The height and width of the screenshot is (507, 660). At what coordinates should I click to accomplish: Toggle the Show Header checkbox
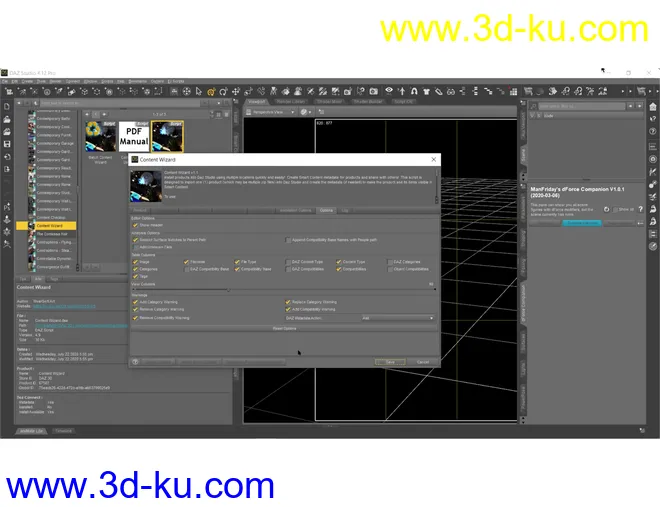click(136, 225)
